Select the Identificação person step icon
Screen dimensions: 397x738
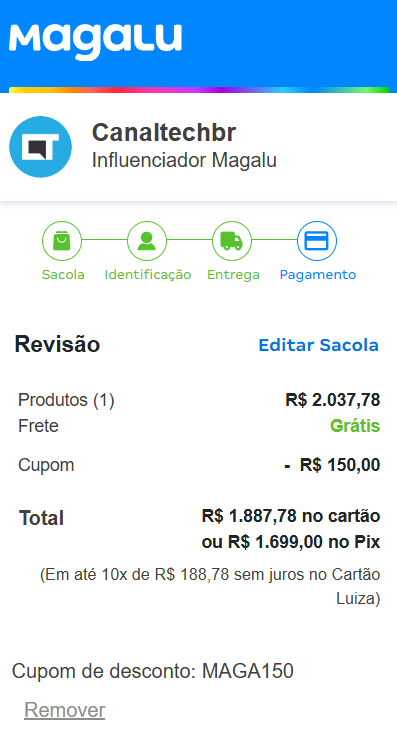pos(147,241)
